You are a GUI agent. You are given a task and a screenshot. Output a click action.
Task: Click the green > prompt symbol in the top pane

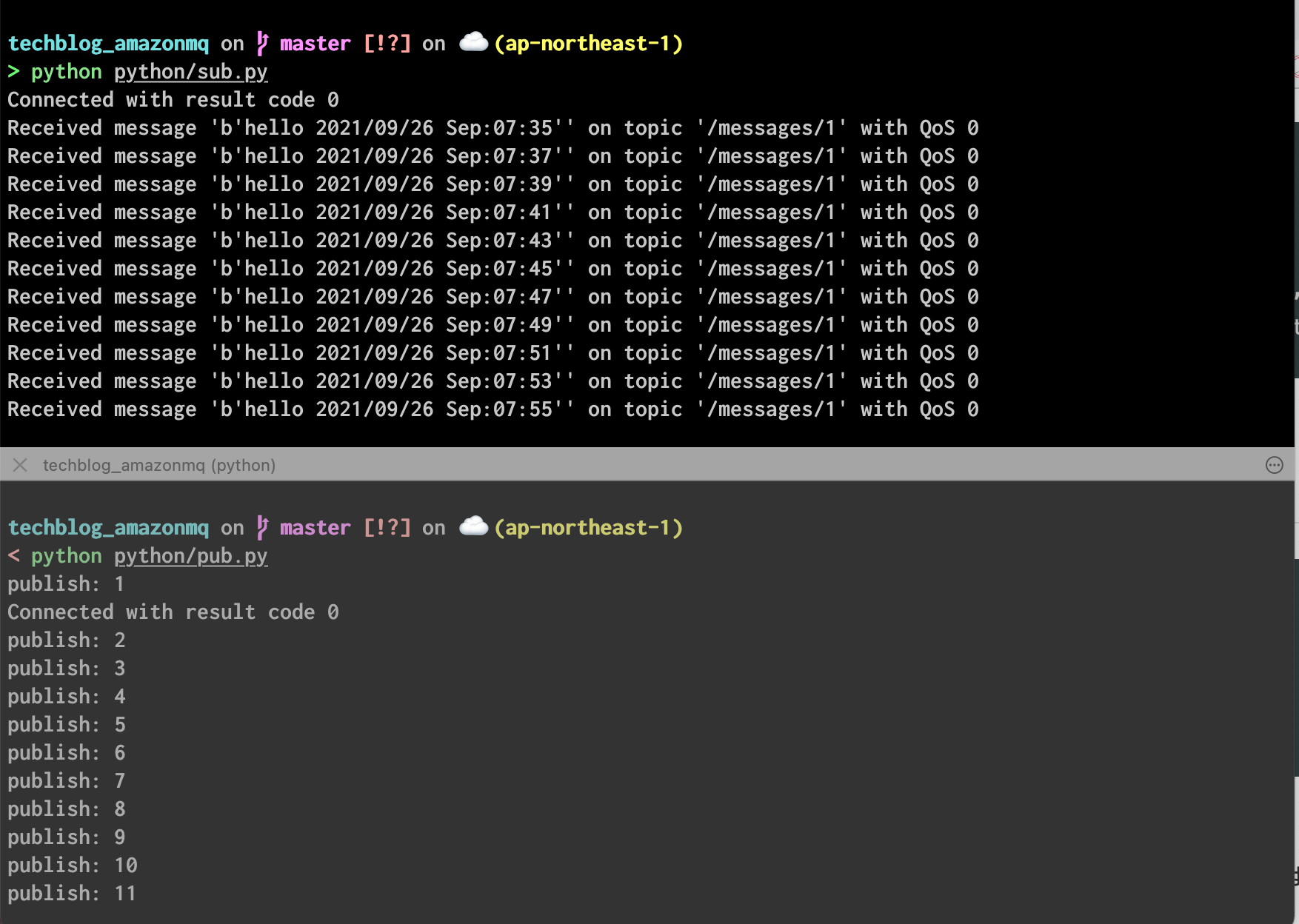pyautogui.click(x=13, y=72)
